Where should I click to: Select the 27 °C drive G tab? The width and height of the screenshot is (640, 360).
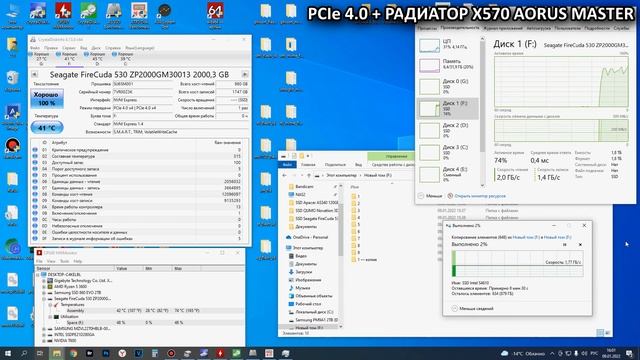42,59
